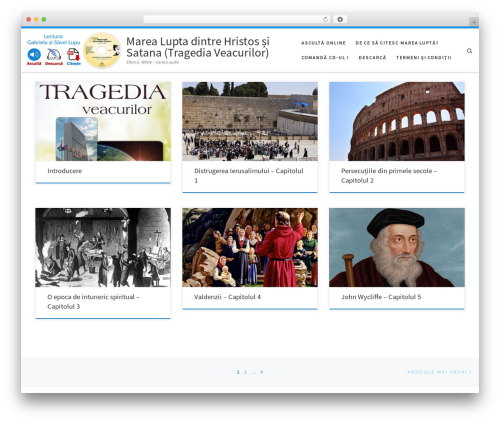Open Termeni și condiții menu item
This screenshot has width=500, height=423.
[424, 58]
